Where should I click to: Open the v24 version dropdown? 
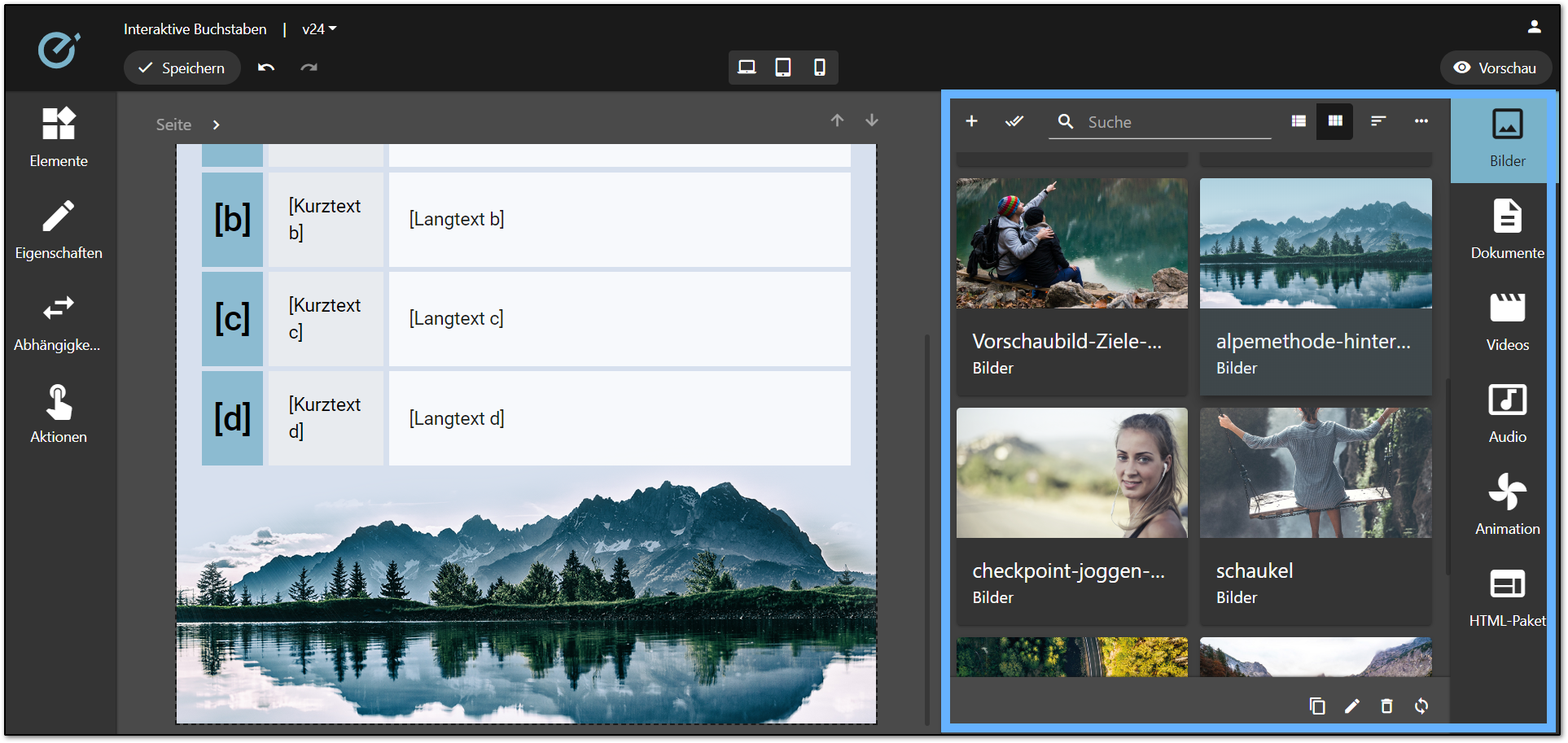coord(319,29)
